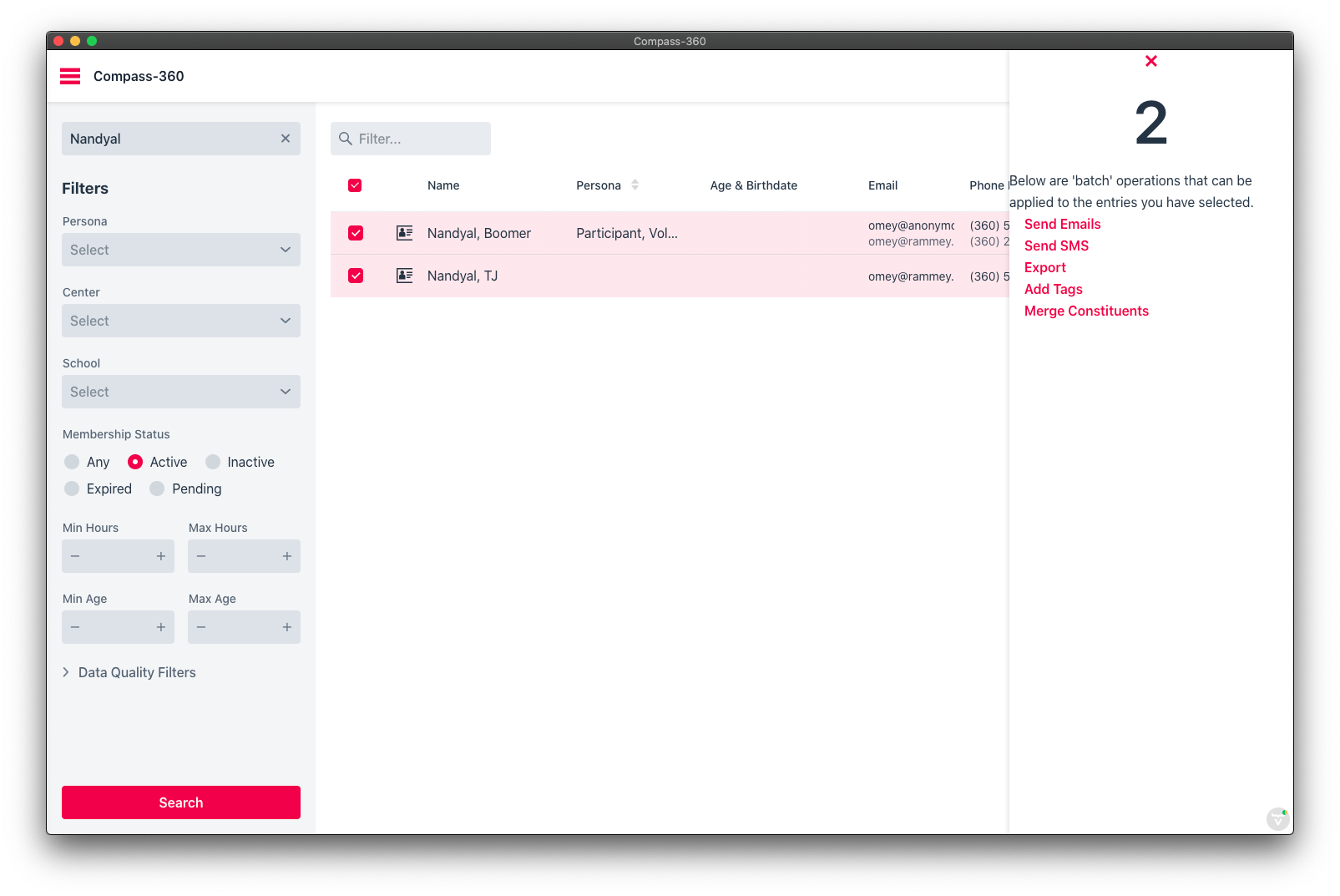The image size is (1340, 896).
Task: Sort table by Persona column arrows
Action: [x=635, y=185]
